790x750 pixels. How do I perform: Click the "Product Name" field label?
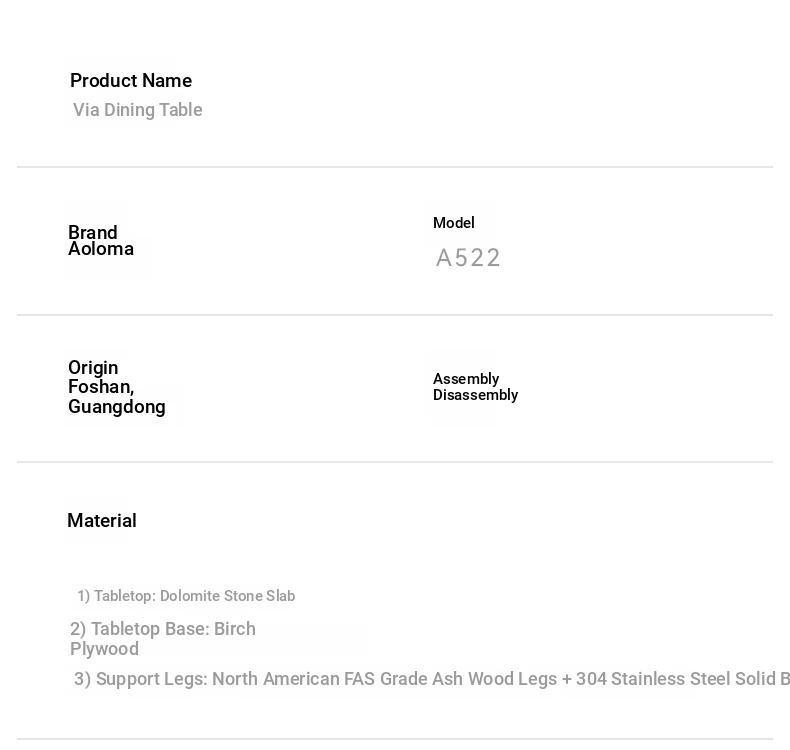[x=131, y=81]
